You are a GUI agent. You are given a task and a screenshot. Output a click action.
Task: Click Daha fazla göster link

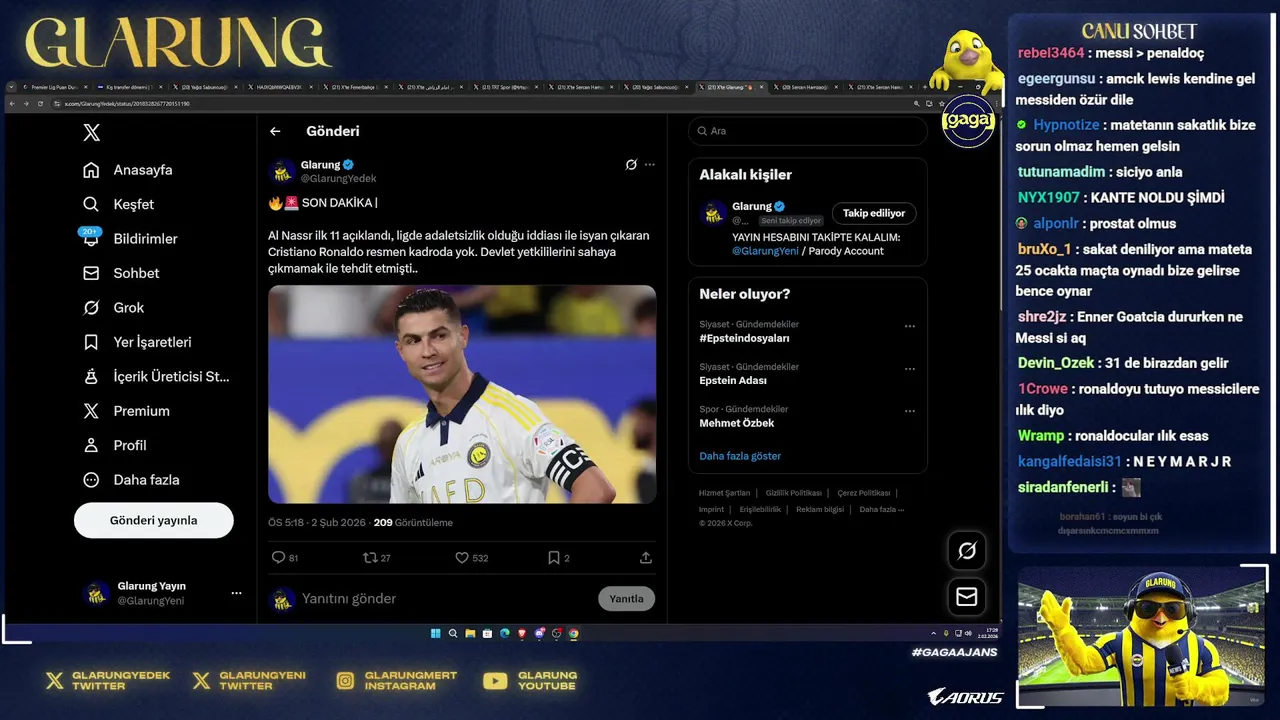(740, 456)
